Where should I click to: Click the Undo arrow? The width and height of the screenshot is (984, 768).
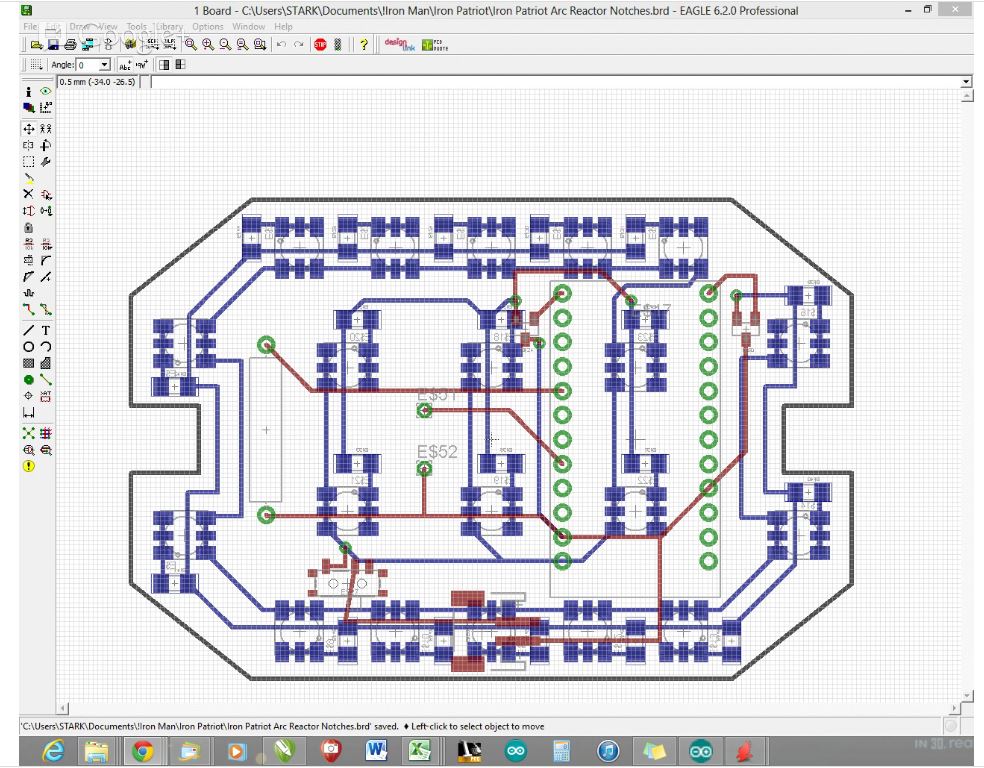point(281,45)
